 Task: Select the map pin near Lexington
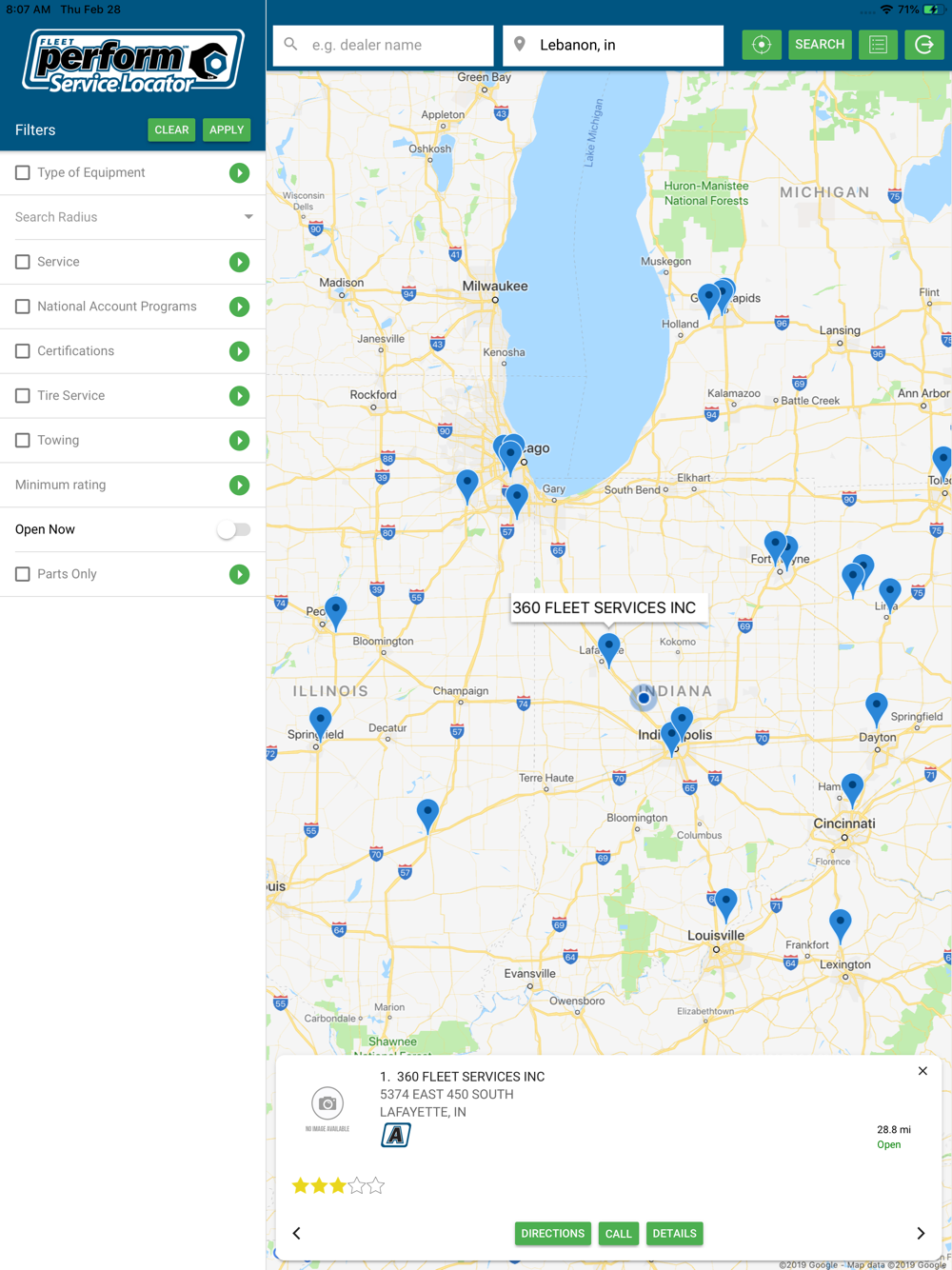840,925
